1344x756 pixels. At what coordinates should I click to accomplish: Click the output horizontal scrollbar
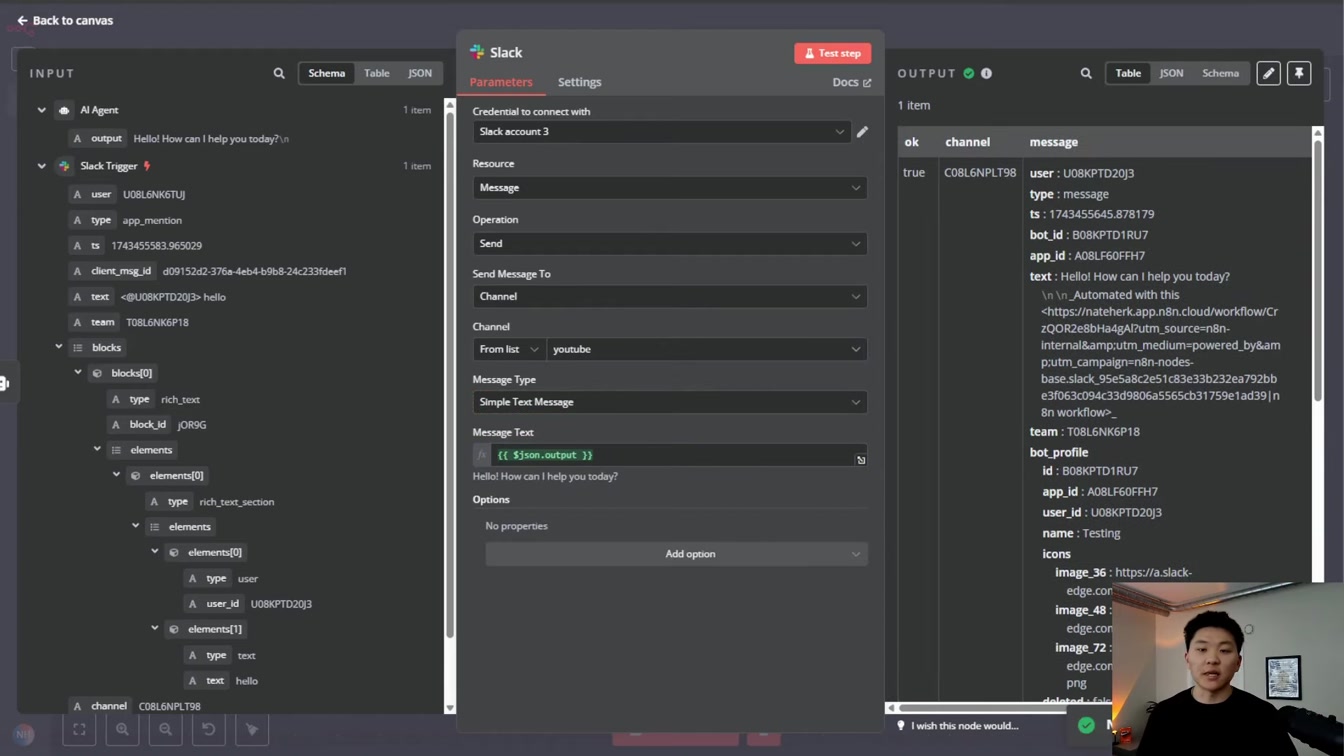[980, 708]
